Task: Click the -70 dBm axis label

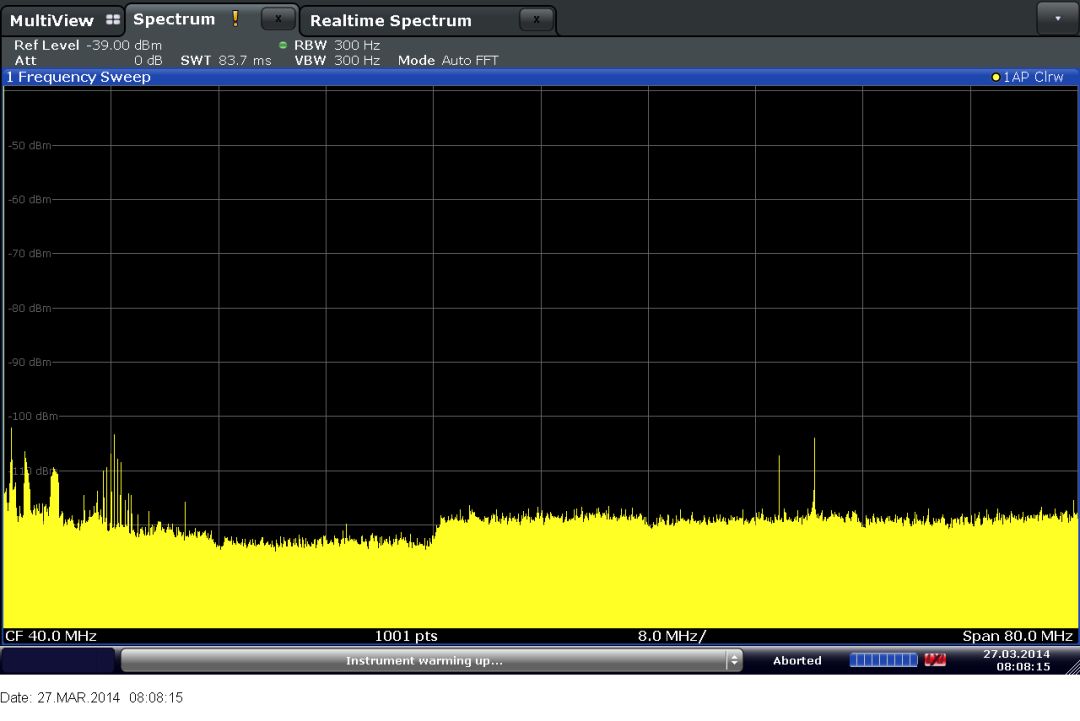Action: pos(30,253)
